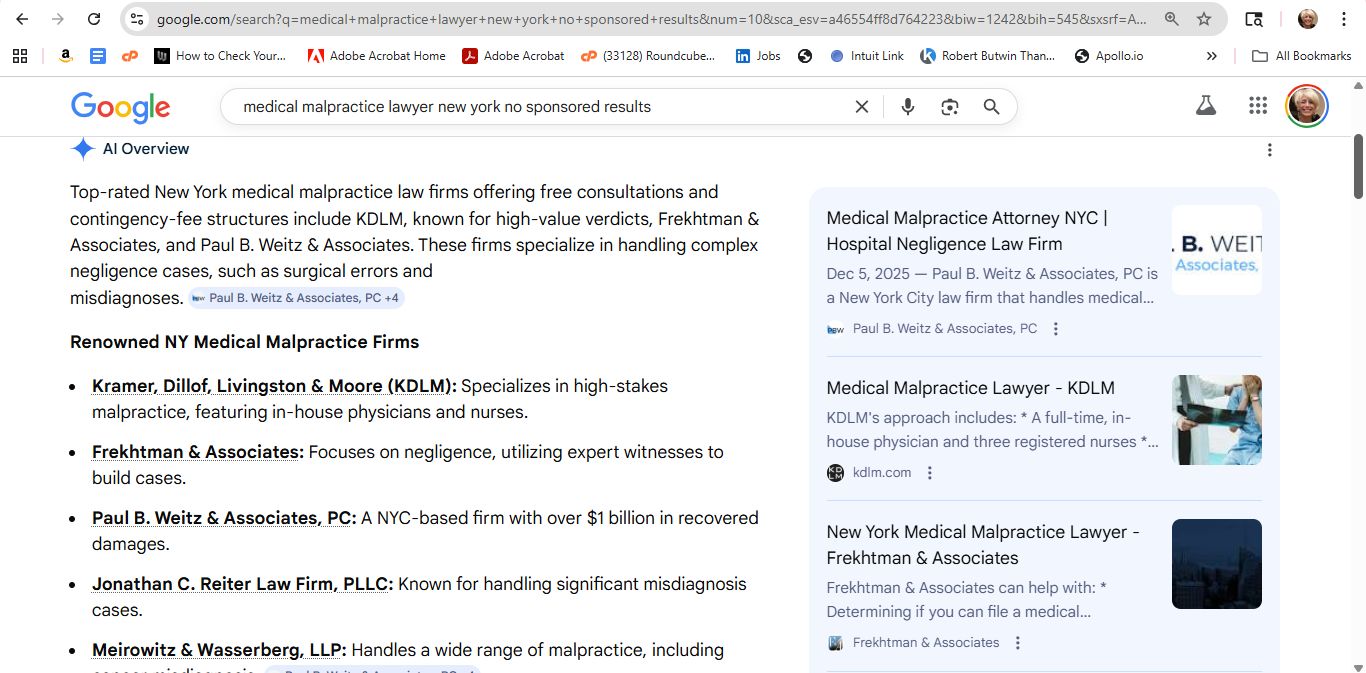Open the globe bookmark icon after Jobs
Viewport: 1366px width, 673px height.
tap(805, 56)
